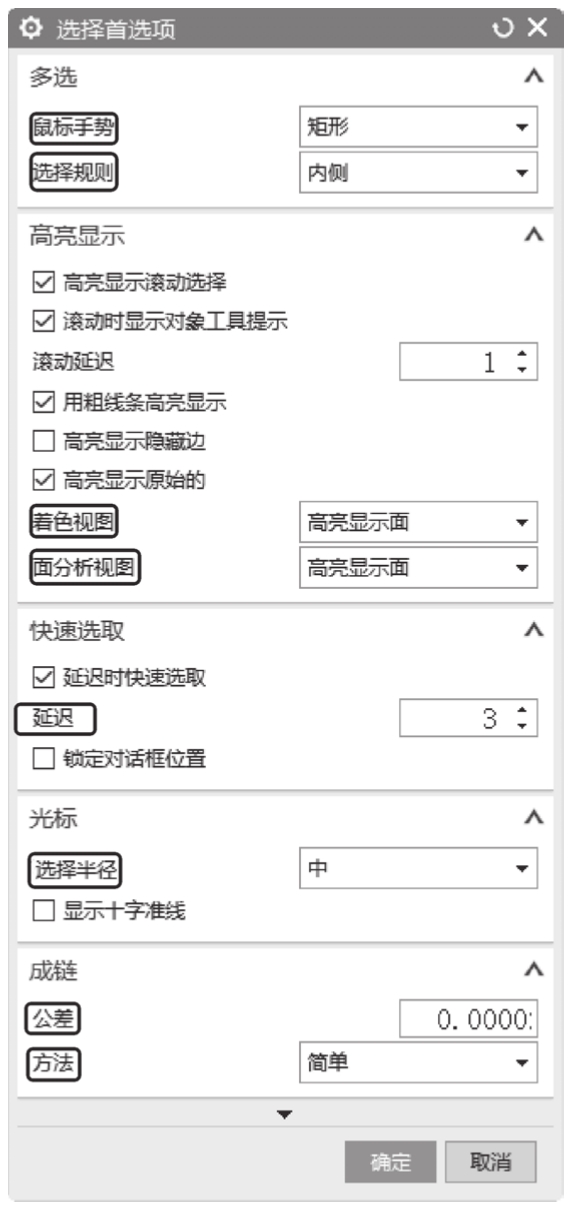The height and width of the screenshot is (1206, 568).
Task: Enable 锁定对话框位置 checkbox
Action: click(x=40, y=757)
